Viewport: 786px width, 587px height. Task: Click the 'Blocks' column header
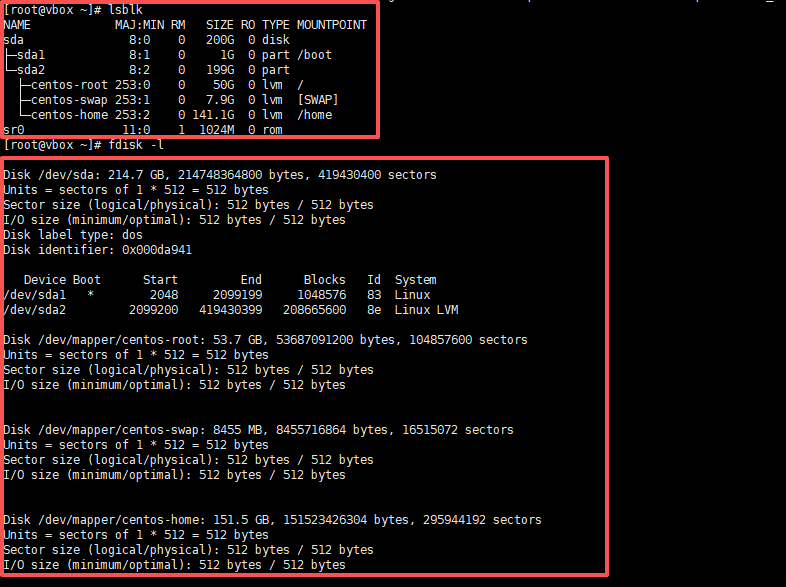325,280
